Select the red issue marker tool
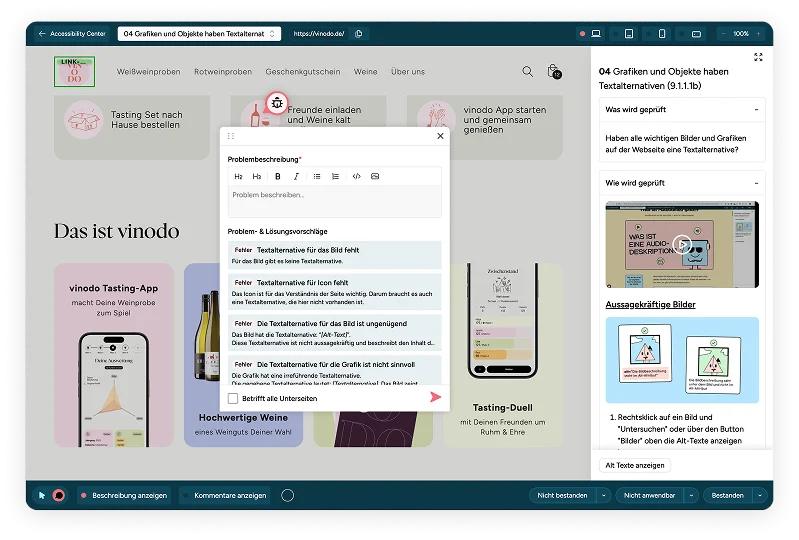 pyautogui.click(x=59, y=495)
